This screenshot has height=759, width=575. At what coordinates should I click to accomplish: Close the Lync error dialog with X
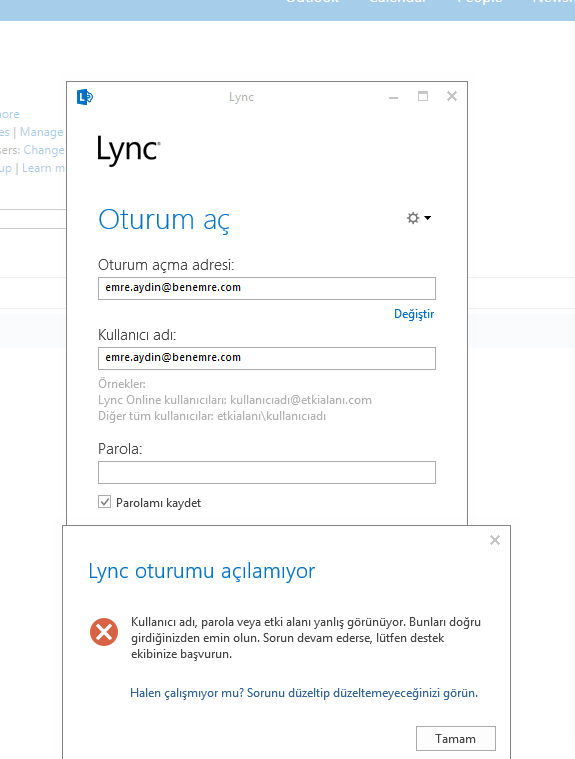click(x=495, y=540)
